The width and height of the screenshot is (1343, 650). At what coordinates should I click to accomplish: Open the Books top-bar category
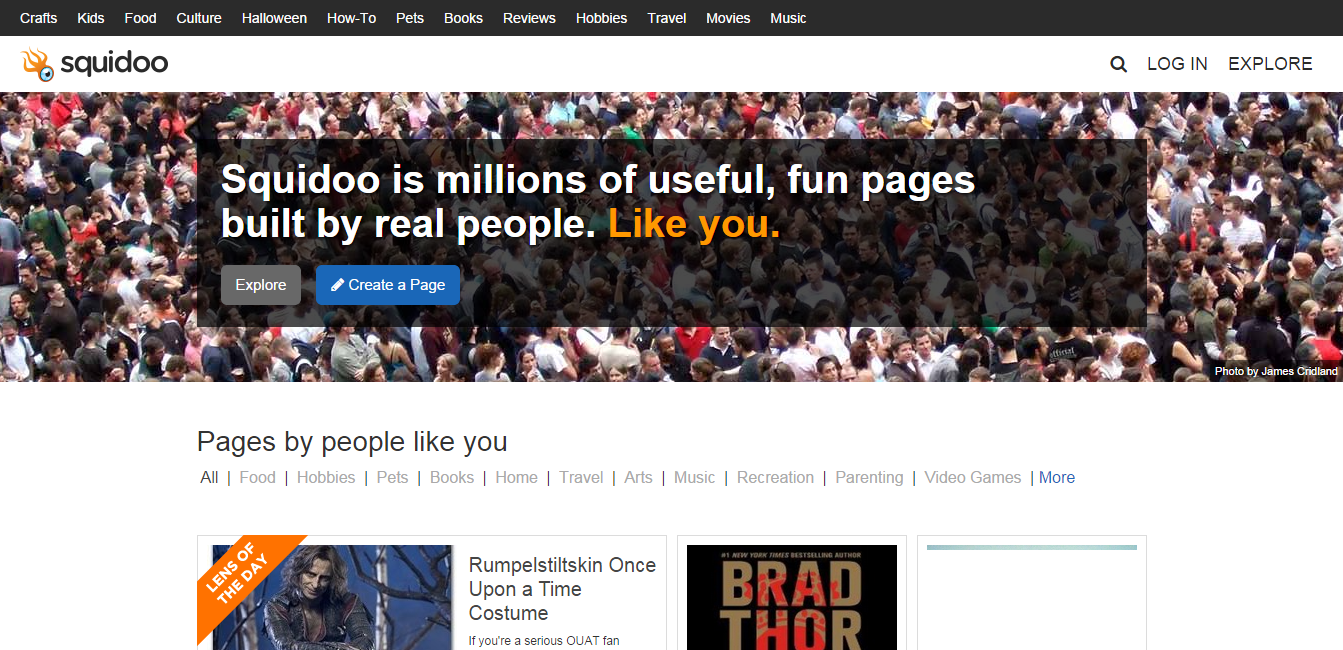click(x=463, y=18)
